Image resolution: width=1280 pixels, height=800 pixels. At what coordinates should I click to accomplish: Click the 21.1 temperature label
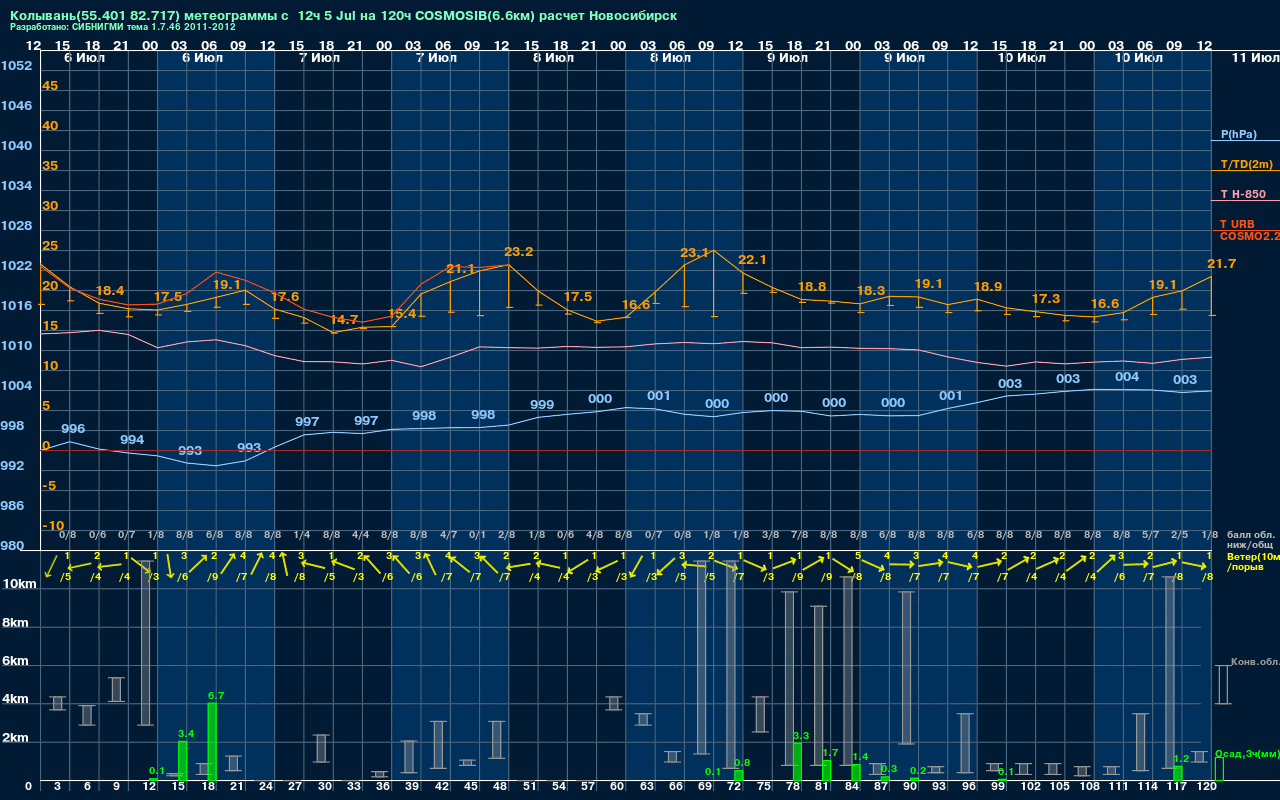pos(460,269)
